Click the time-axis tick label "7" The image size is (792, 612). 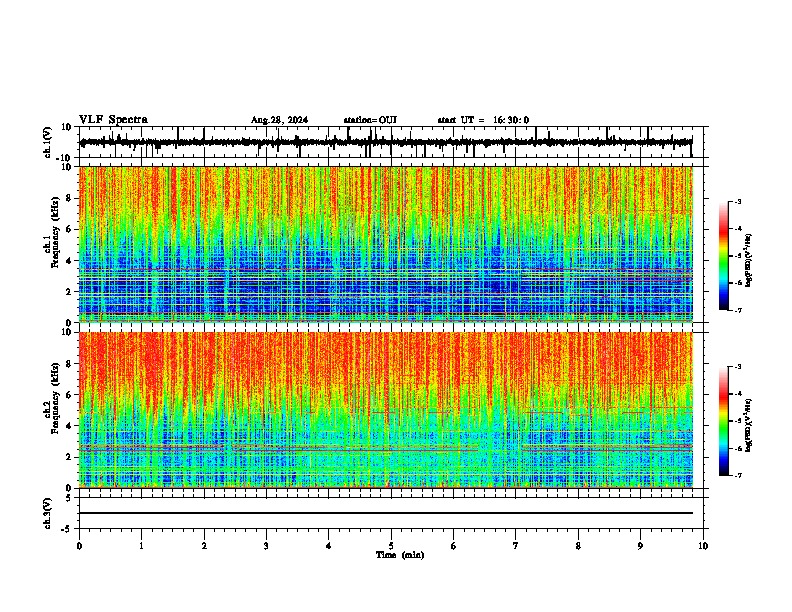(x=516, y=546)
